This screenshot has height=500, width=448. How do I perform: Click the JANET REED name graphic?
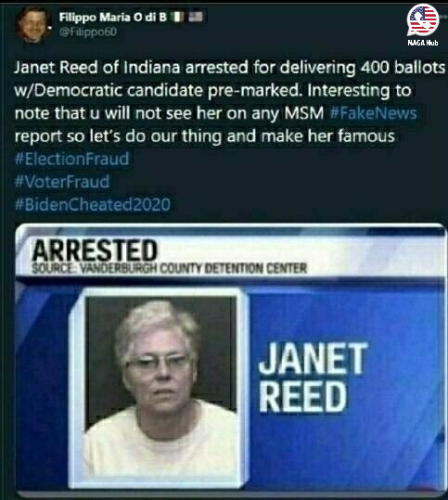313,377
